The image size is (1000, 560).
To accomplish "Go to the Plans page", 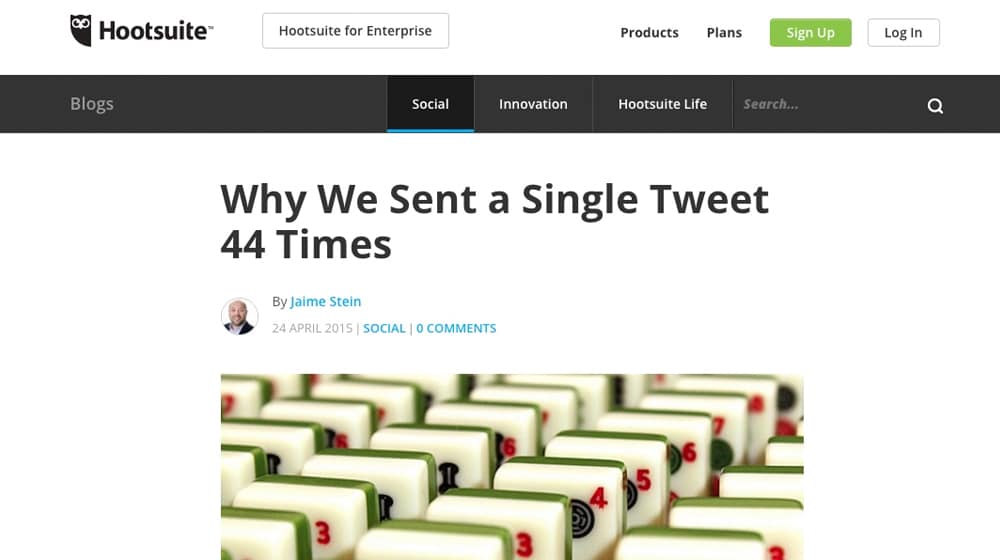I will (724, 32).
